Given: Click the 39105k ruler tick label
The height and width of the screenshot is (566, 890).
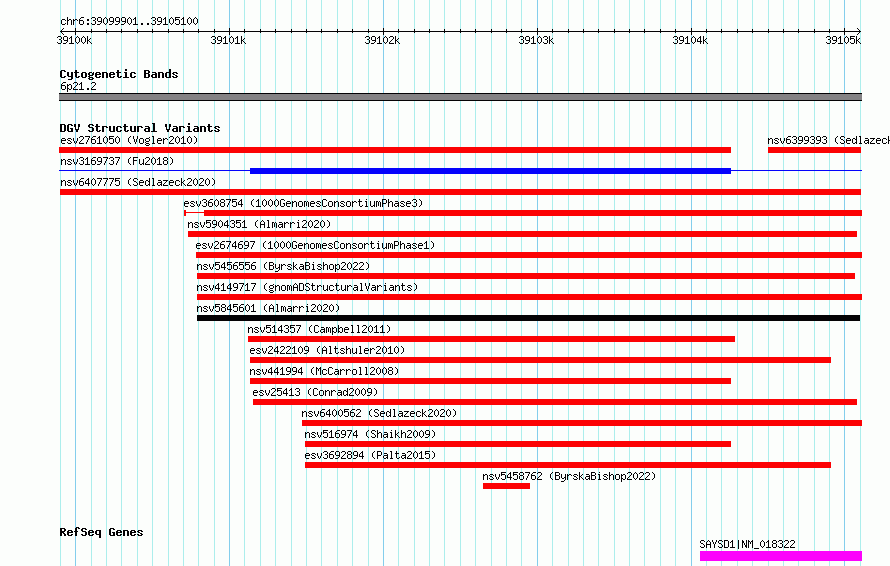Looking at the screenshot, I should tap(843, 40).
